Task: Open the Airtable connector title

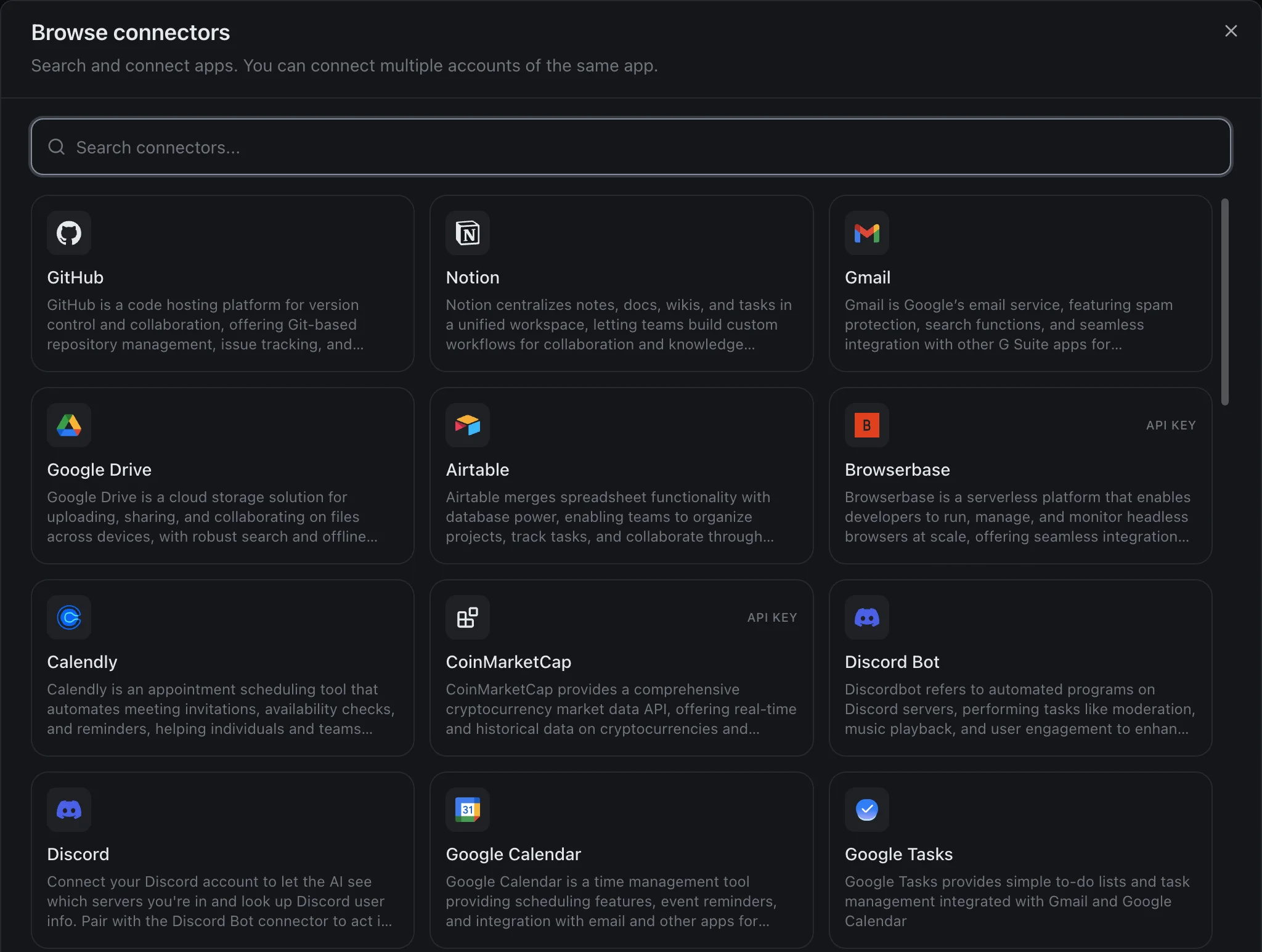Action: 478,470
